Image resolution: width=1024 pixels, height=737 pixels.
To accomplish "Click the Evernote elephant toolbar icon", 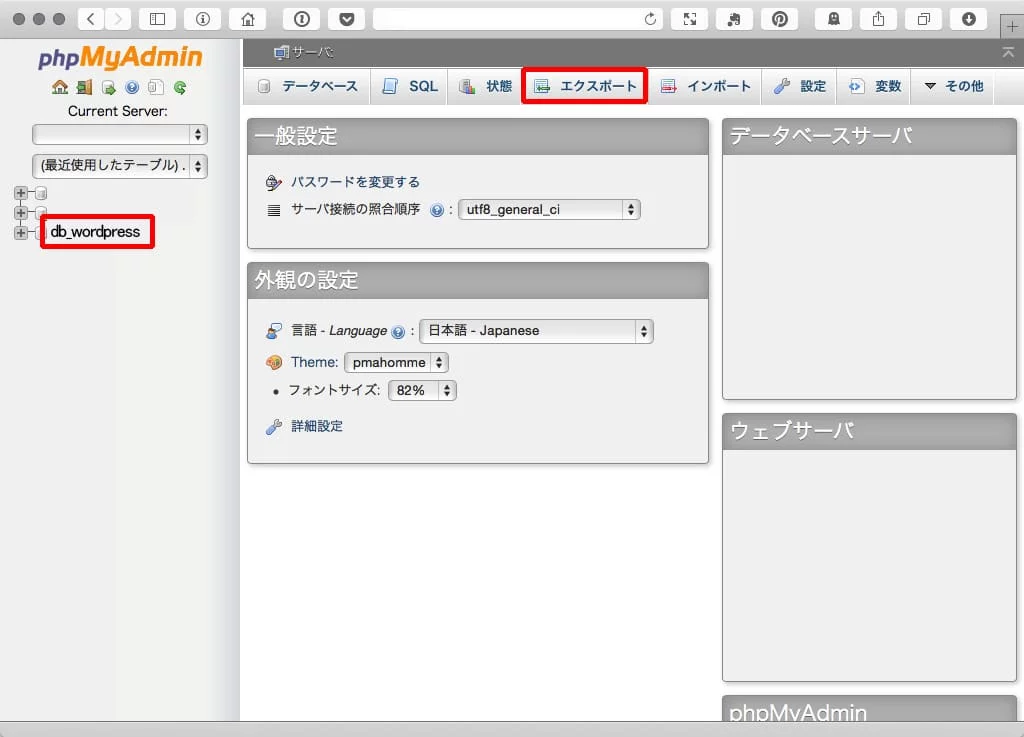I will tap(735, 19).
